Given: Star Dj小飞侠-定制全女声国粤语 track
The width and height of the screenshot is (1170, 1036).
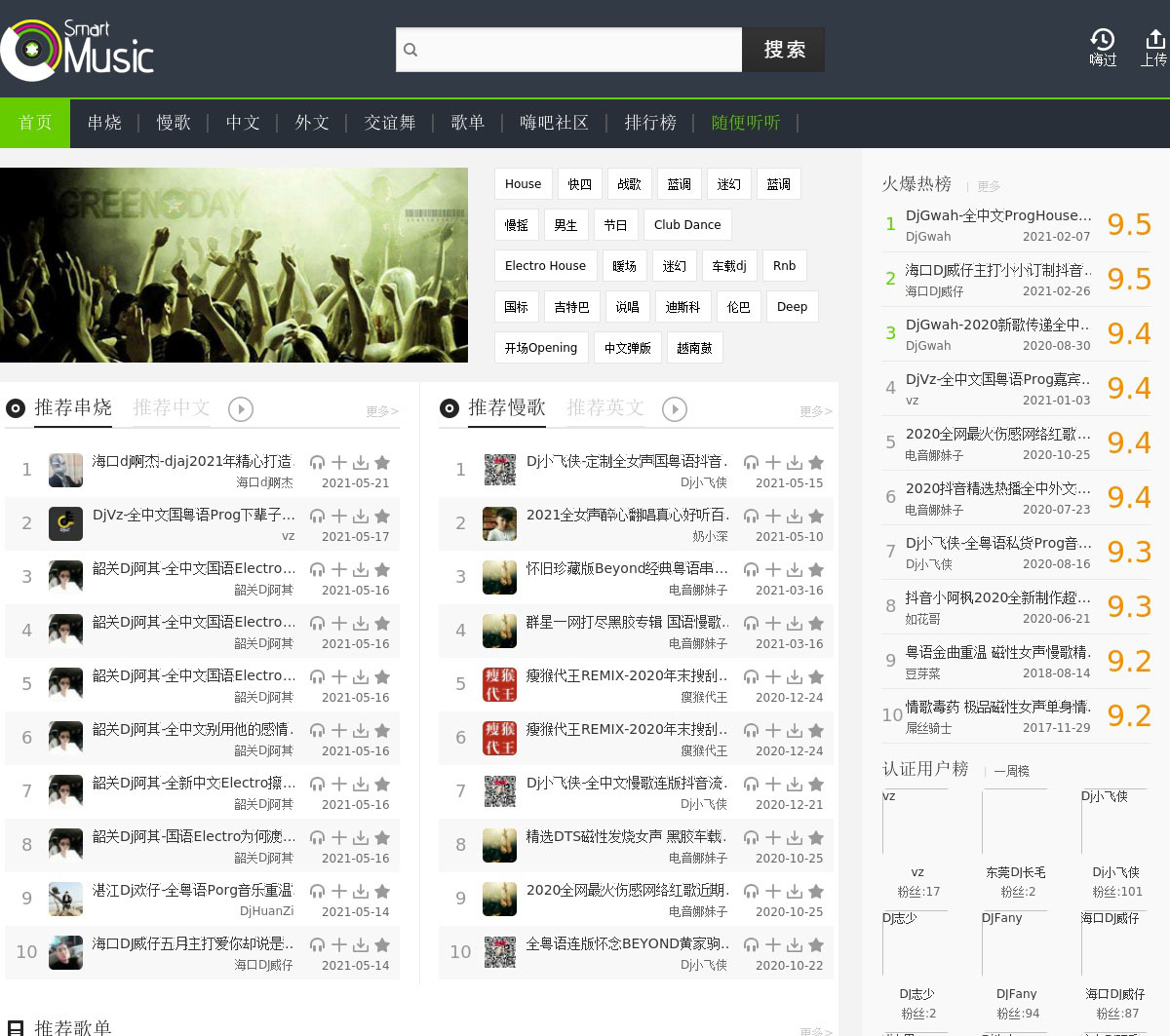Looking at the screenshot, I should point(816,462).
